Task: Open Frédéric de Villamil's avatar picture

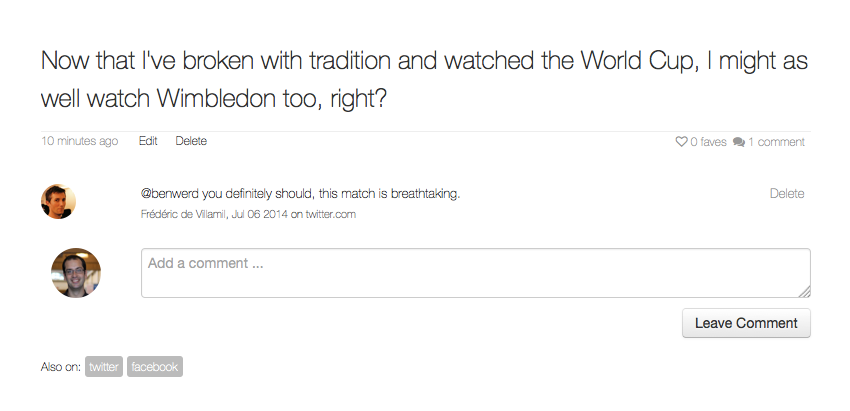Action: (x=58, y=201)
